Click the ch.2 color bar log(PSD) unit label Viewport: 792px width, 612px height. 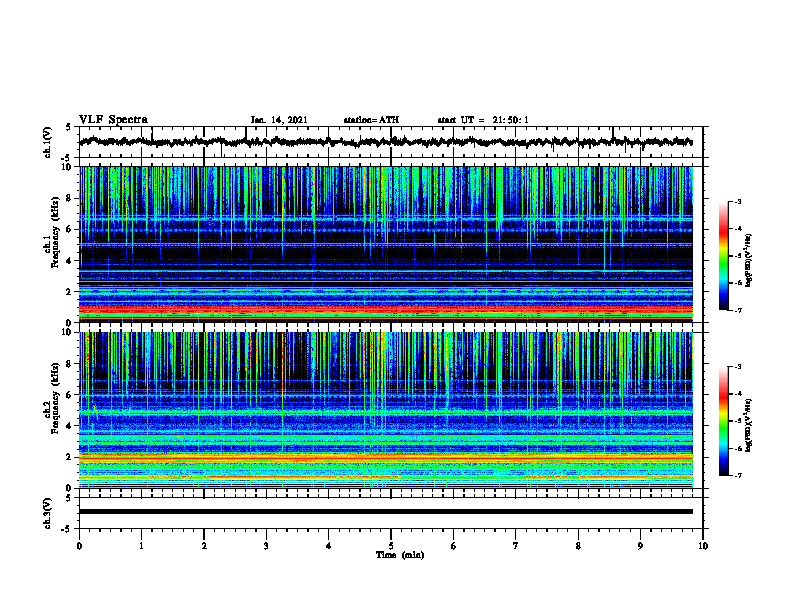pos(749,426)
